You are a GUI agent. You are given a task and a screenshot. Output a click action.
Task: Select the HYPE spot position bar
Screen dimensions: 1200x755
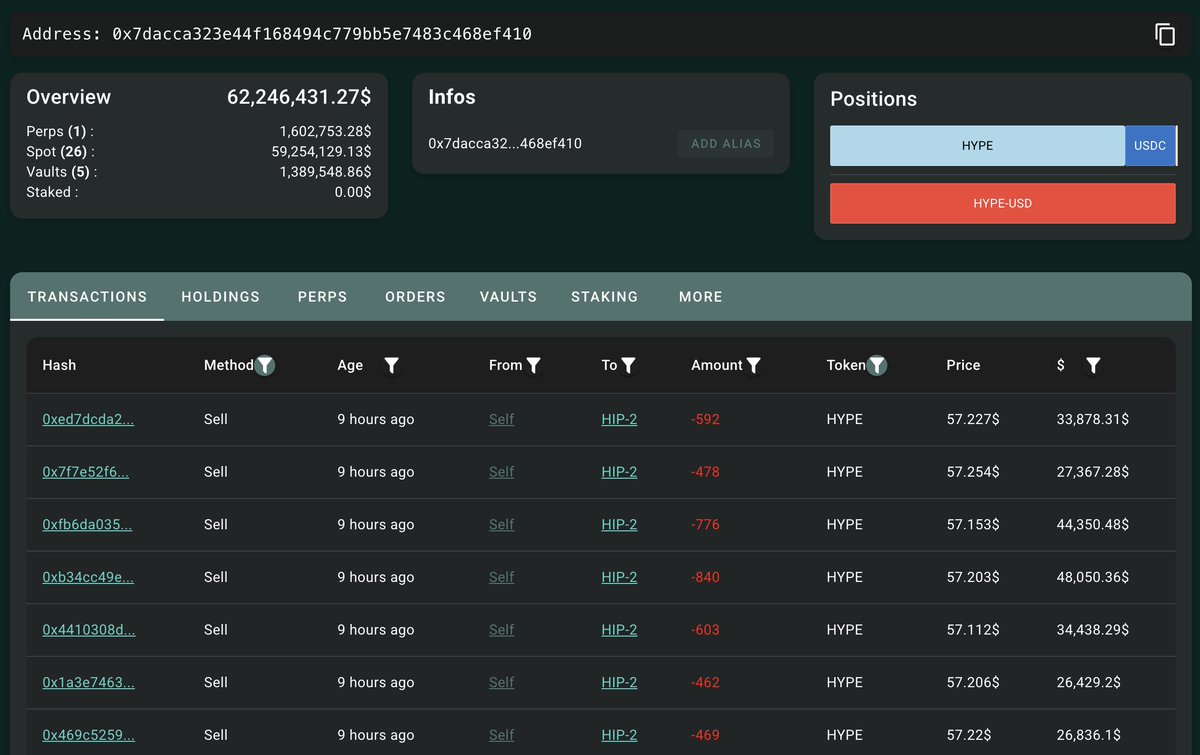[x=977, y=146]
